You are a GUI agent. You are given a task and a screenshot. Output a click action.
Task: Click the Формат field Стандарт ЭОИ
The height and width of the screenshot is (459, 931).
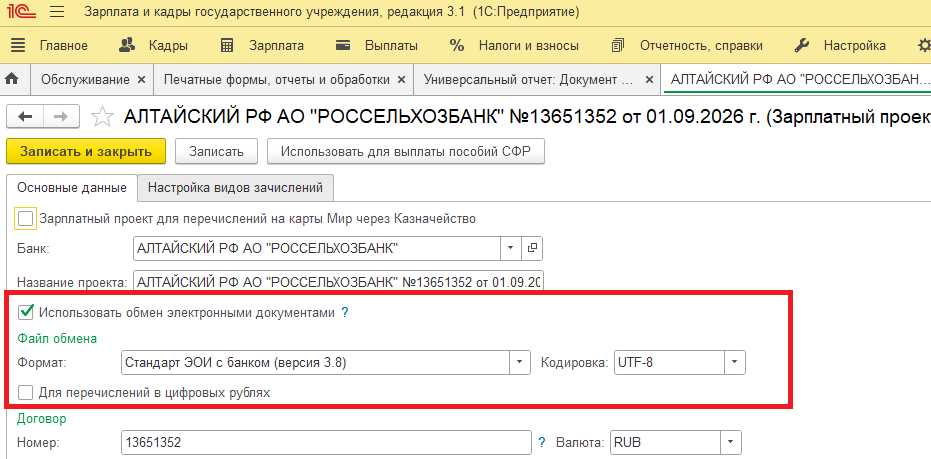pos(315,362)
